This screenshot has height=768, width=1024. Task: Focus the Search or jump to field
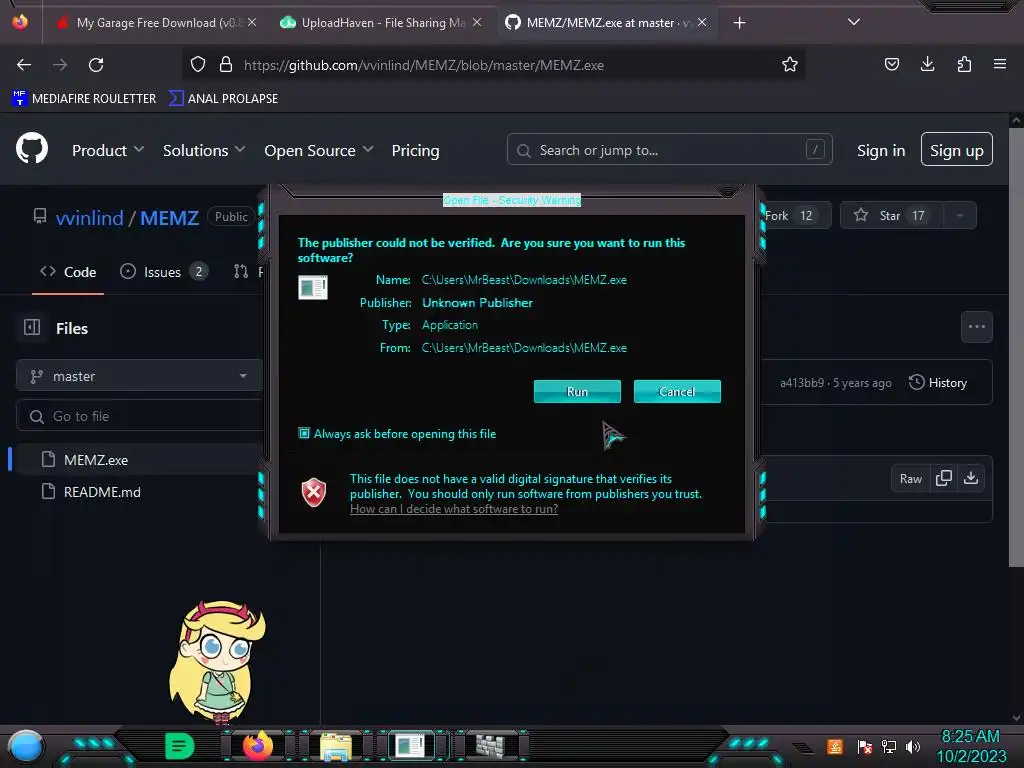[669, 150]
